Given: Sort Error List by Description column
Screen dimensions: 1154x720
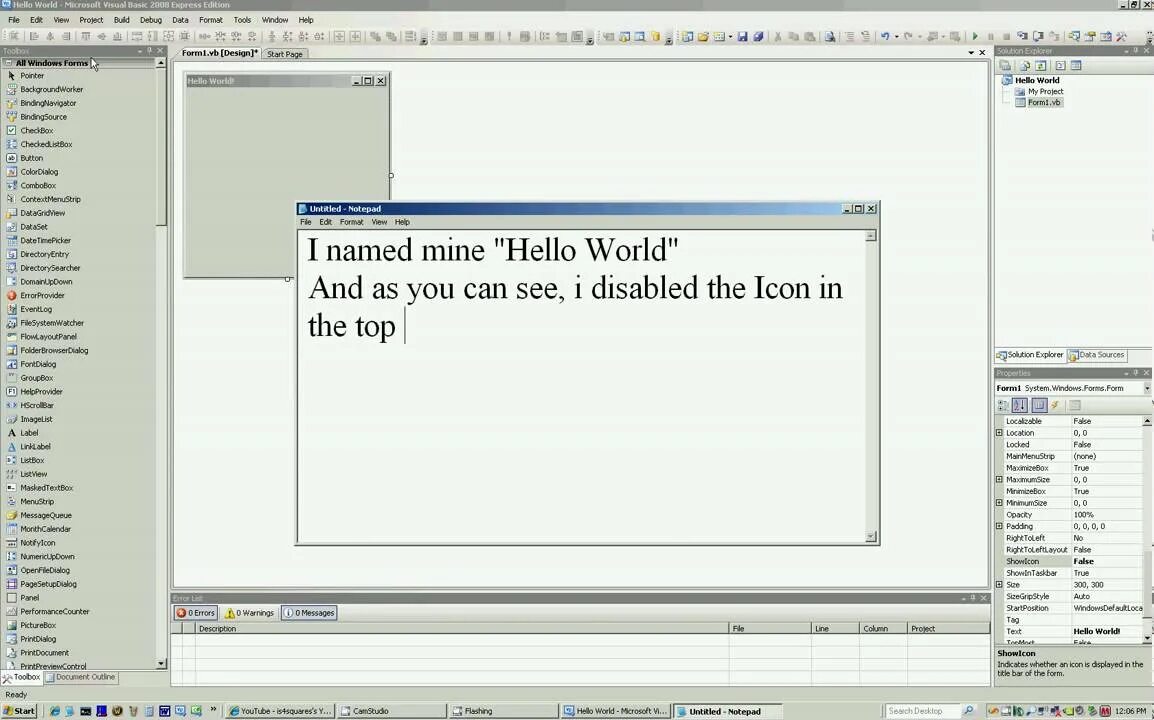Looking at the screenshot, I should [462, 629].
